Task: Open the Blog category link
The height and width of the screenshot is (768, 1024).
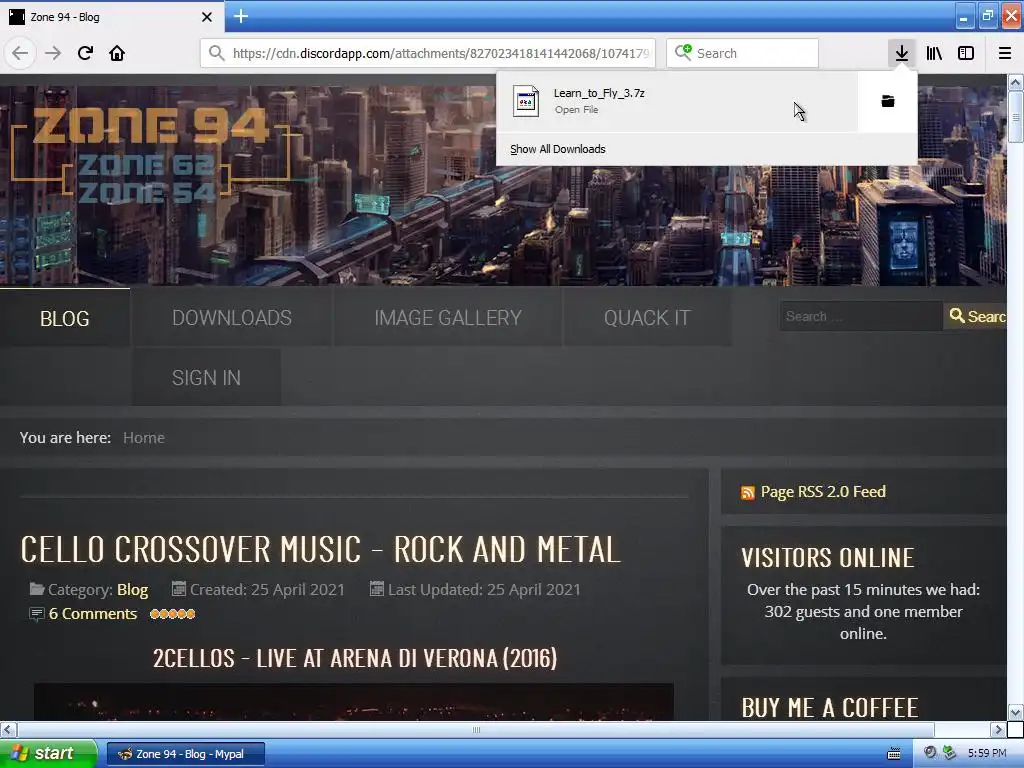Action: [x=133, y=590]
